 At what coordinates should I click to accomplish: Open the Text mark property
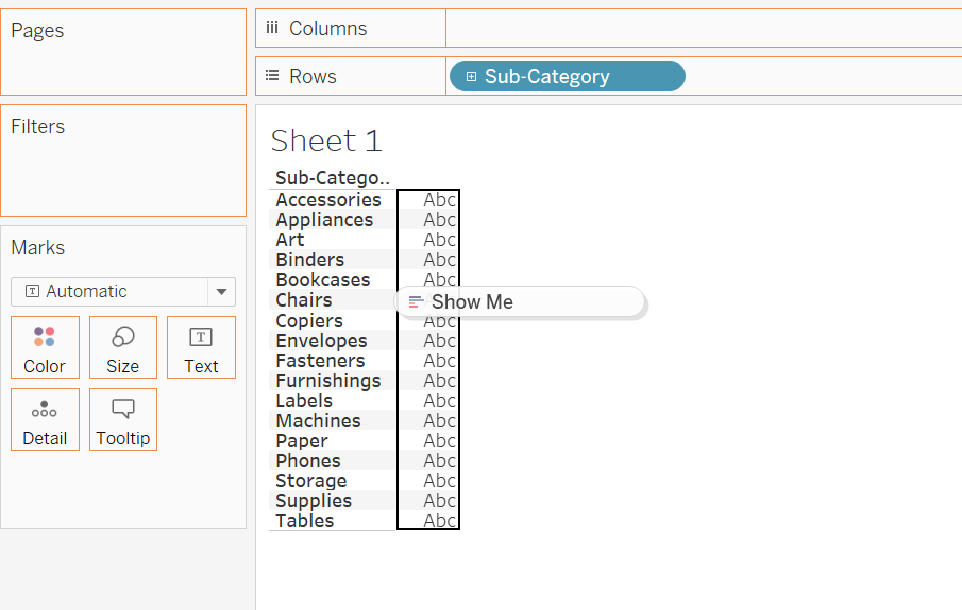(x=200, y=347)
